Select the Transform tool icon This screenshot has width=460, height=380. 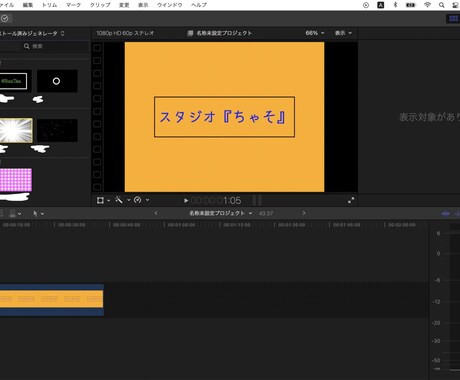tap(100, 200)
